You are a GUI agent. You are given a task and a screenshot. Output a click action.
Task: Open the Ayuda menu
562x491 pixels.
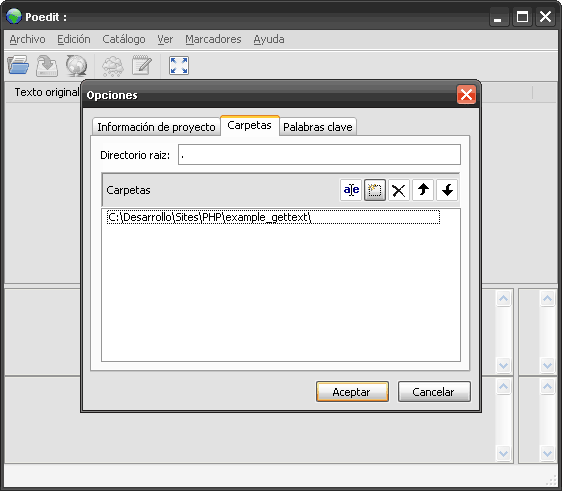[x=269, y=39]
